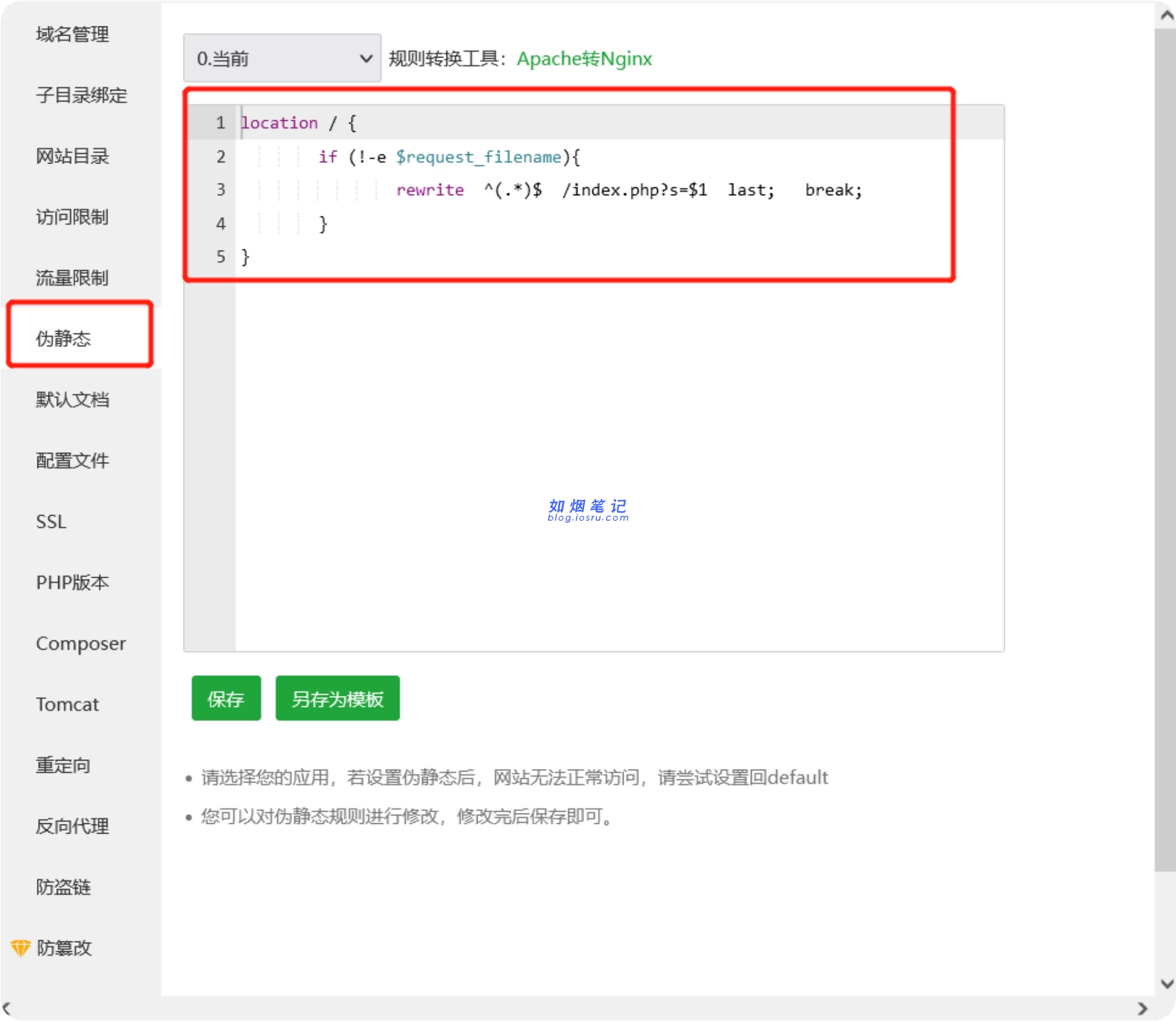Click '/index.php?s=$1' text on line 3
The image size is (1176, 1021).
[635, 190]
